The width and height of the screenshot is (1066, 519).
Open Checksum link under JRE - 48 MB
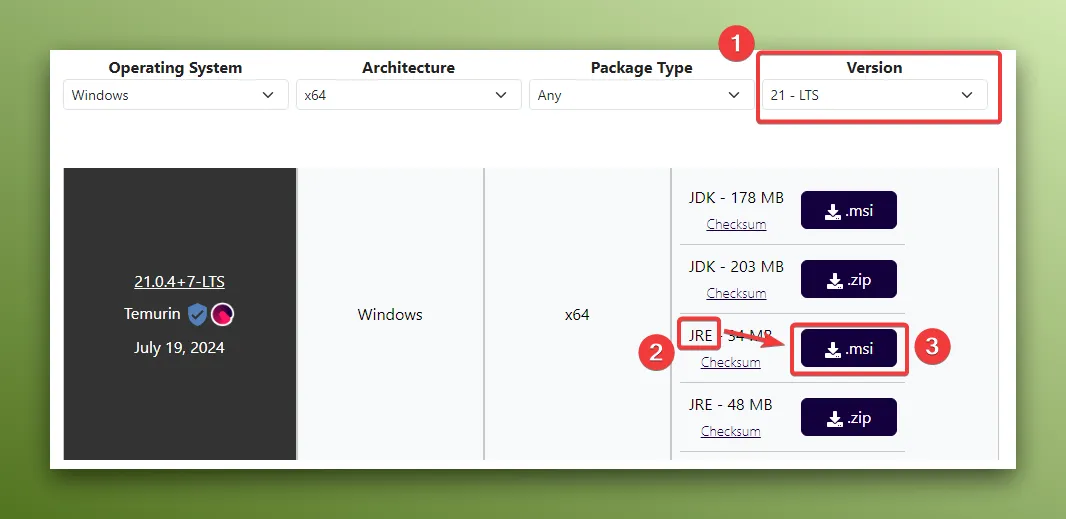731,431
